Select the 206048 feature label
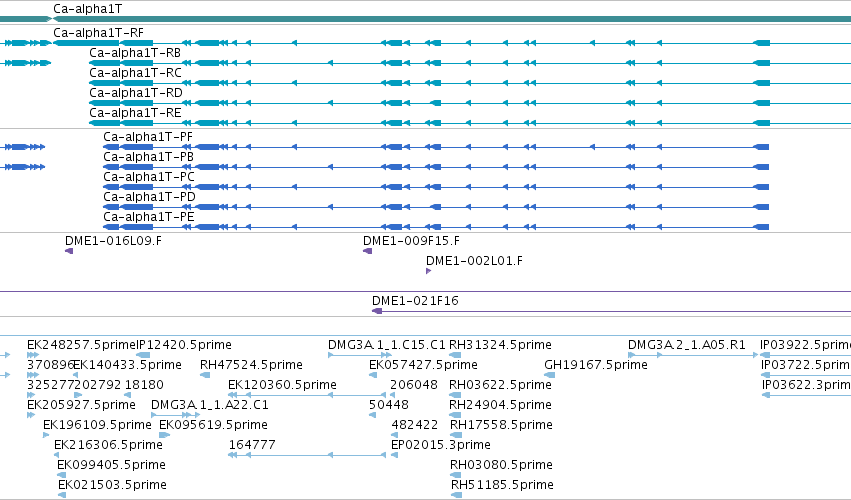Image resolution: width=851 pixels, height=500 pixels. (x=414, y=385)
